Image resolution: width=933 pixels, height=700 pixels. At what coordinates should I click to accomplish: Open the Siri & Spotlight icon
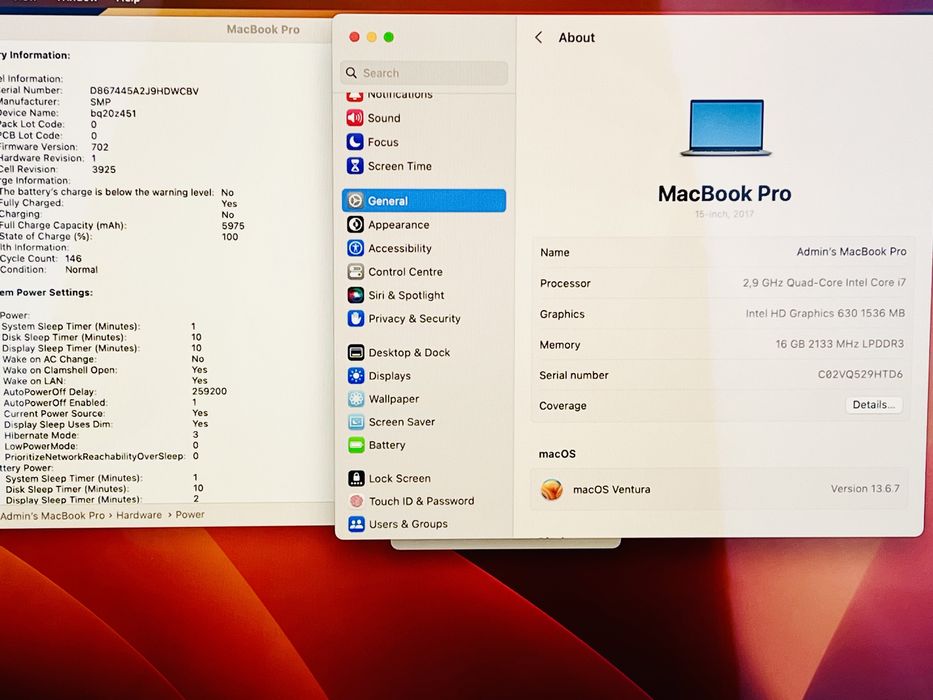[355, 295]
